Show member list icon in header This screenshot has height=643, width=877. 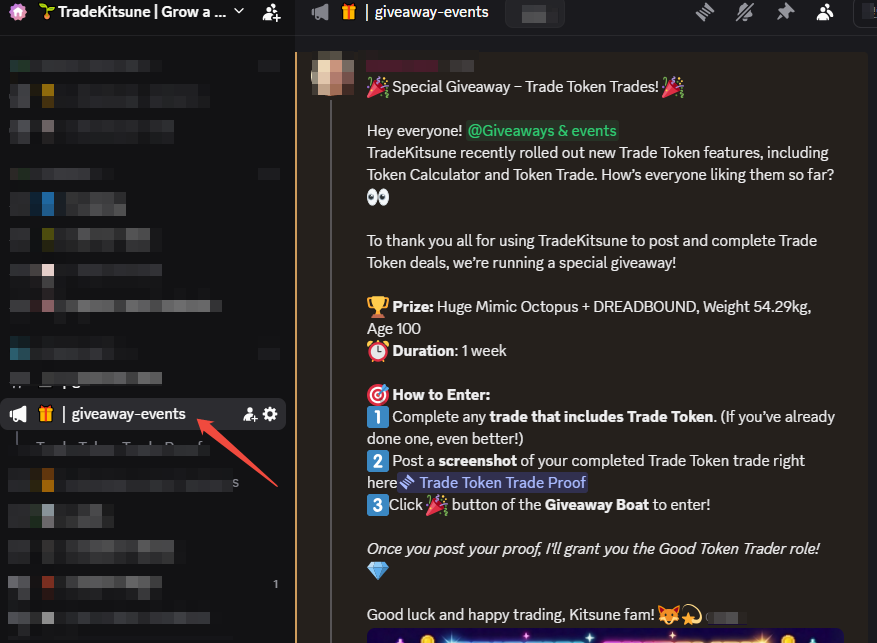(825, 12)
